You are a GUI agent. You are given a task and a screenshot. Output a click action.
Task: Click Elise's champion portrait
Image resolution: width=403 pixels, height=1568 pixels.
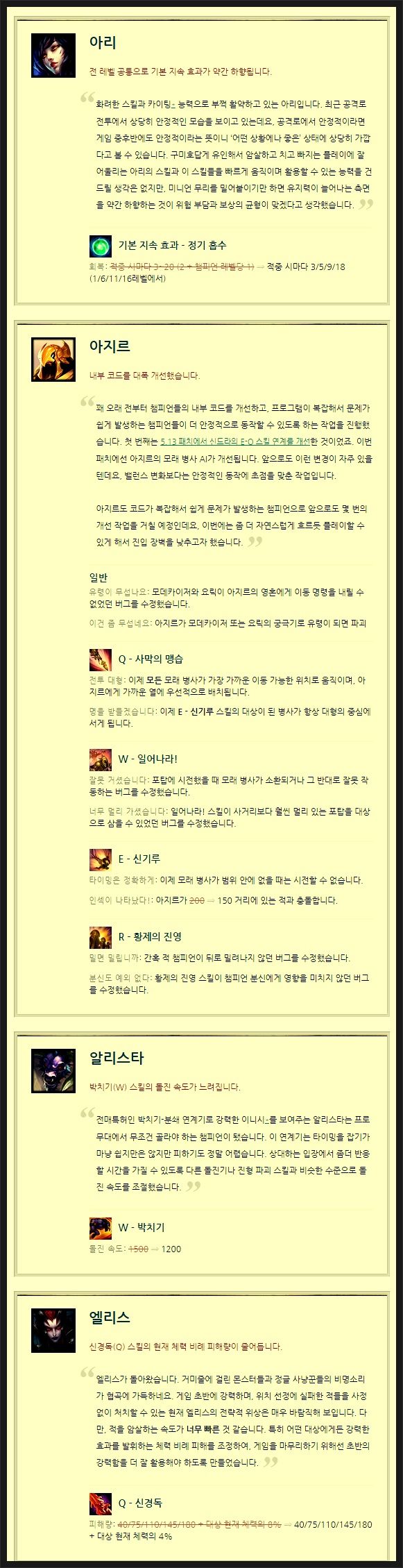[53, 1331]
